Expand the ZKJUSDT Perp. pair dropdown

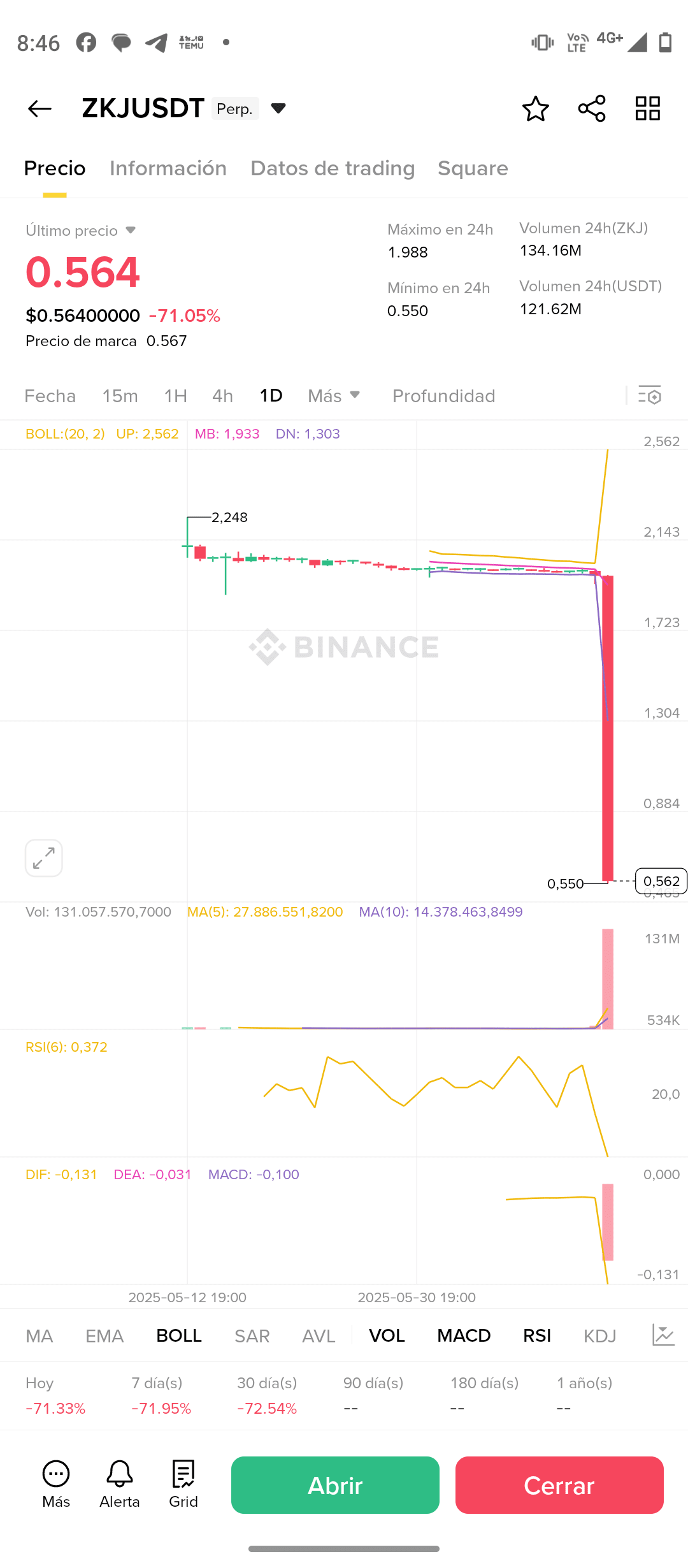pyautogui.click(x=278, y=108)
